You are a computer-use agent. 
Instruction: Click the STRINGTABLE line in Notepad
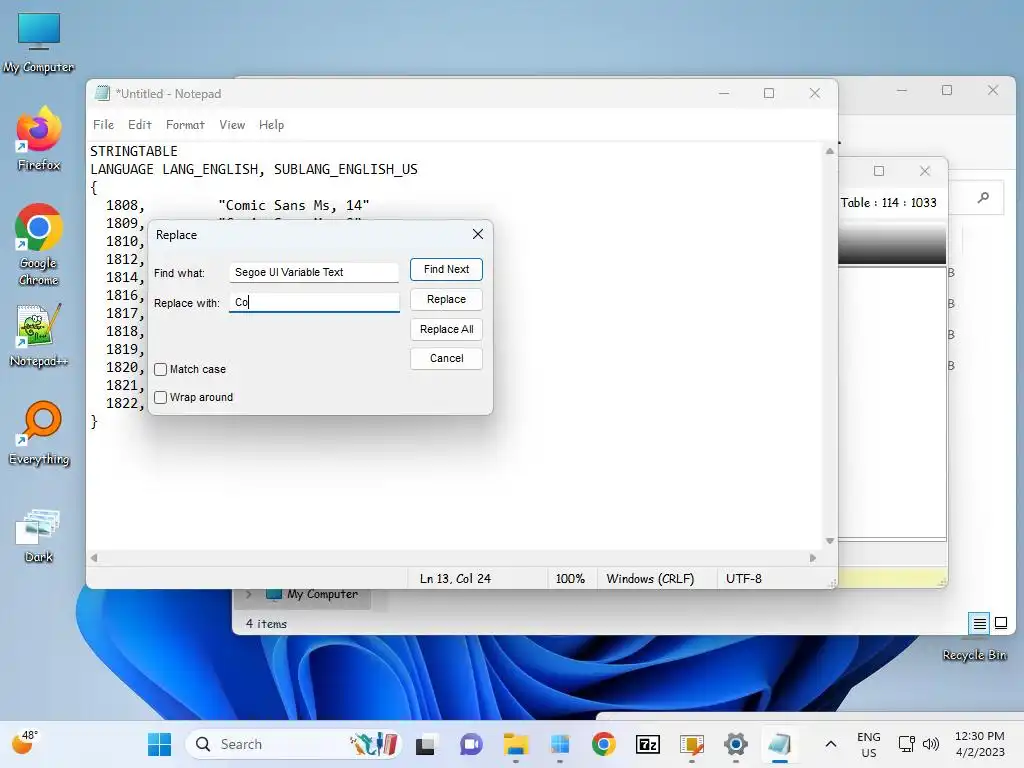click(x=134, y=151)
